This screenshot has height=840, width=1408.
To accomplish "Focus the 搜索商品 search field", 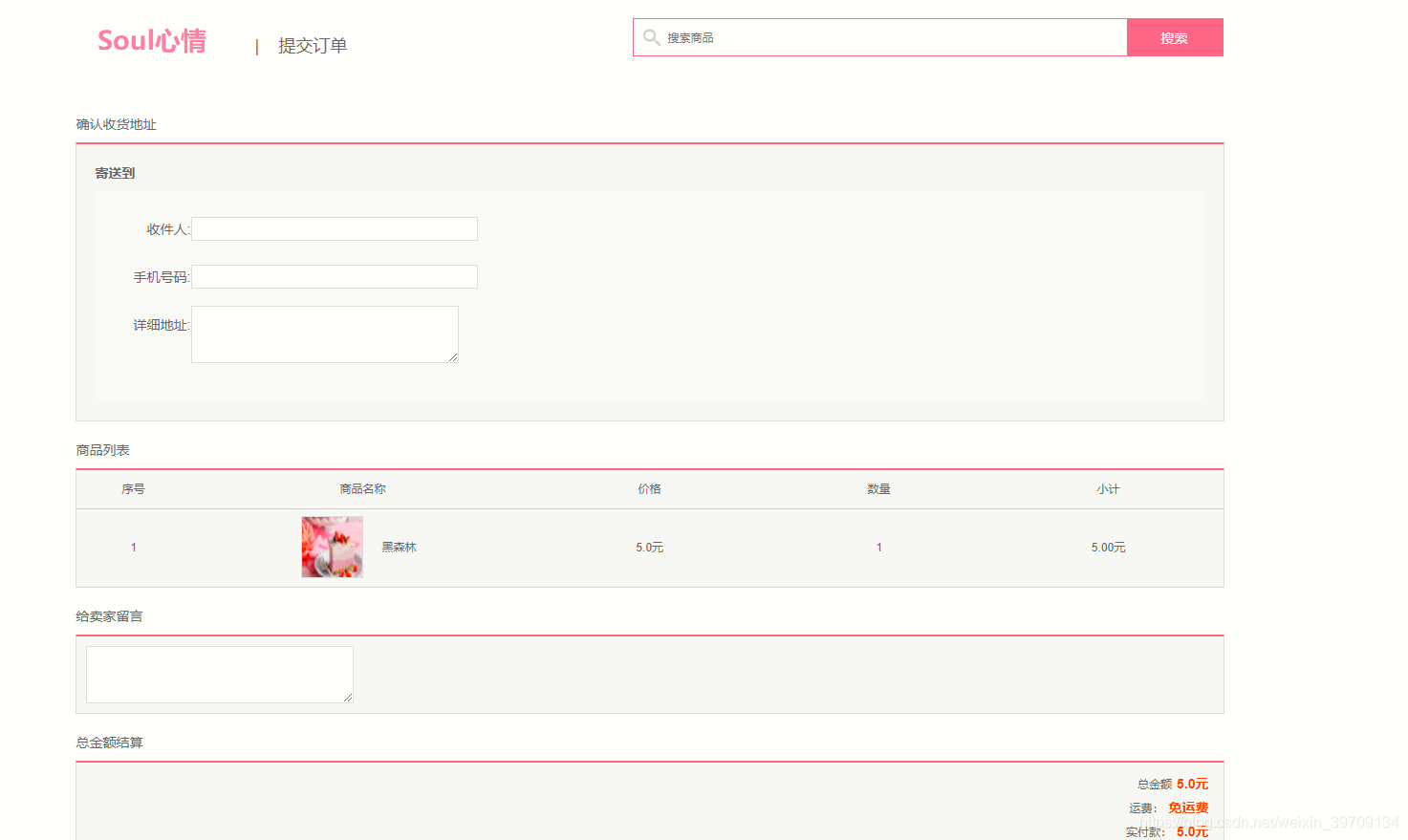I will [x=880, y=37].
